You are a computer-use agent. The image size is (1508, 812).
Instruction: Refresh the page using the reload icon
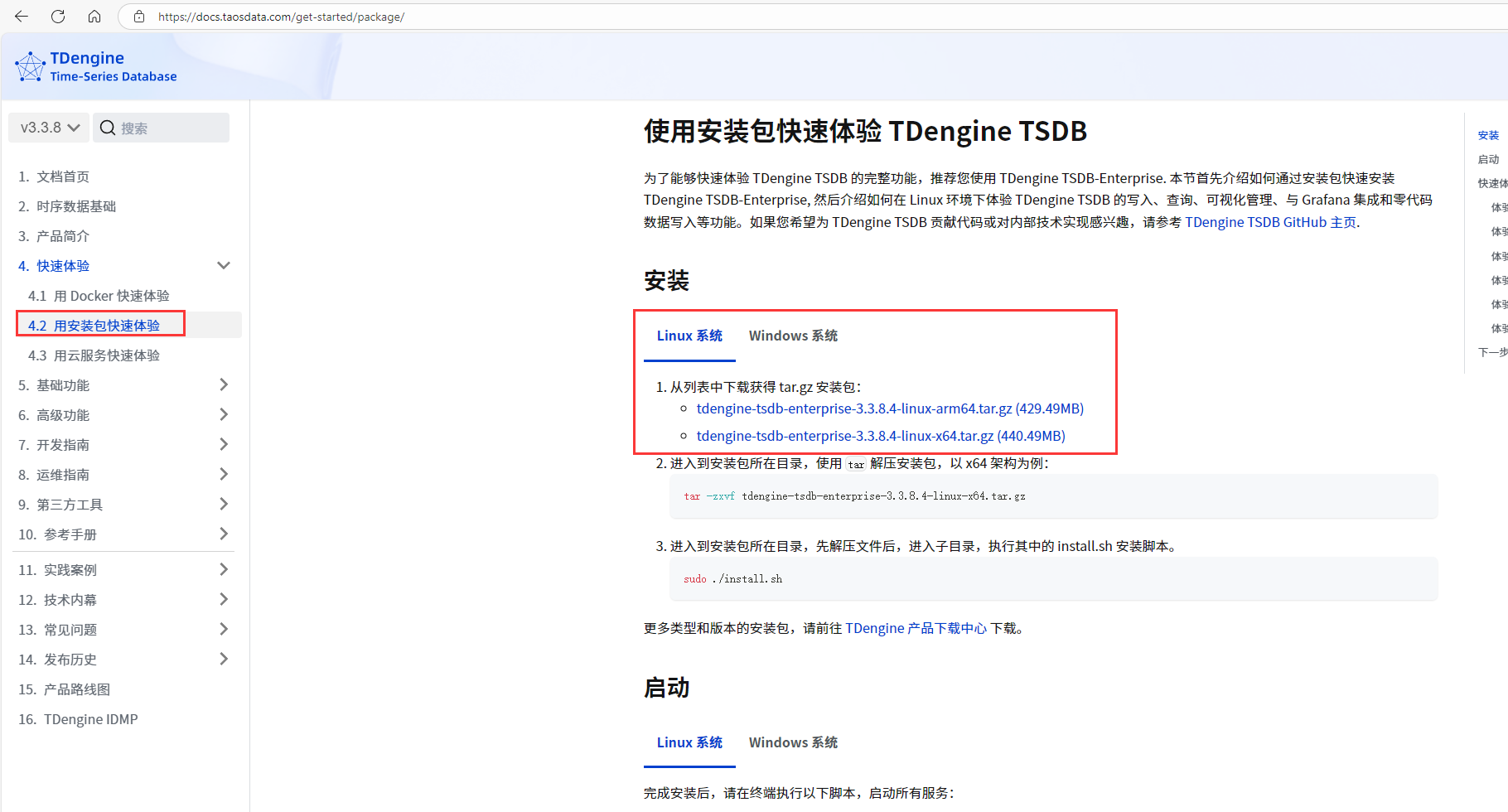tap(57, 16)
